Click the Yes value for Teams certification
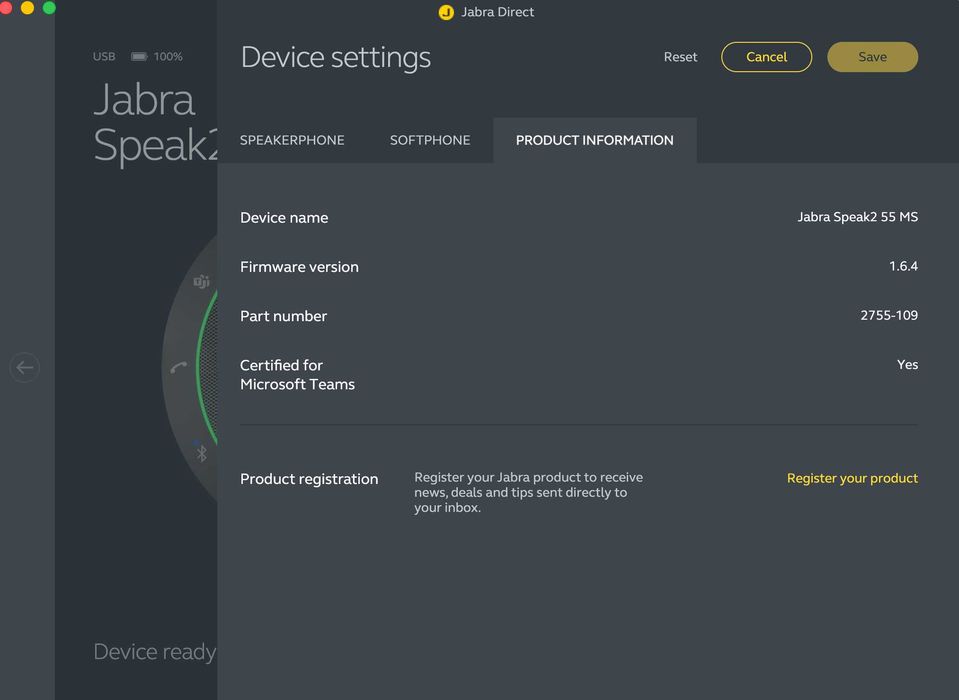The width and height of the screenshot is (959, 700). click(907, 364)
